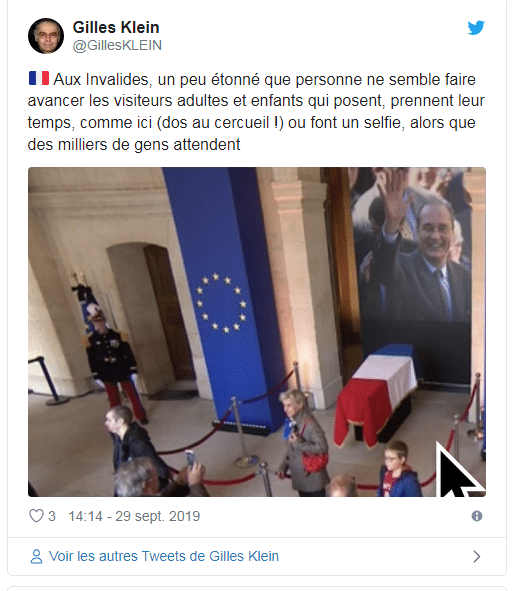
Task: Like the tweet with the heart icon
Action: coord(36,516)
